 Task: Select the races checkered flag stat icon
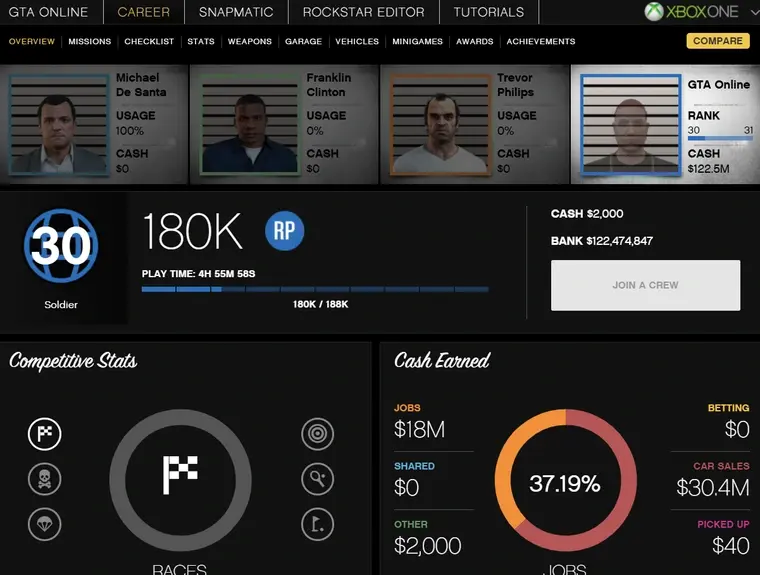click(45, 433)
